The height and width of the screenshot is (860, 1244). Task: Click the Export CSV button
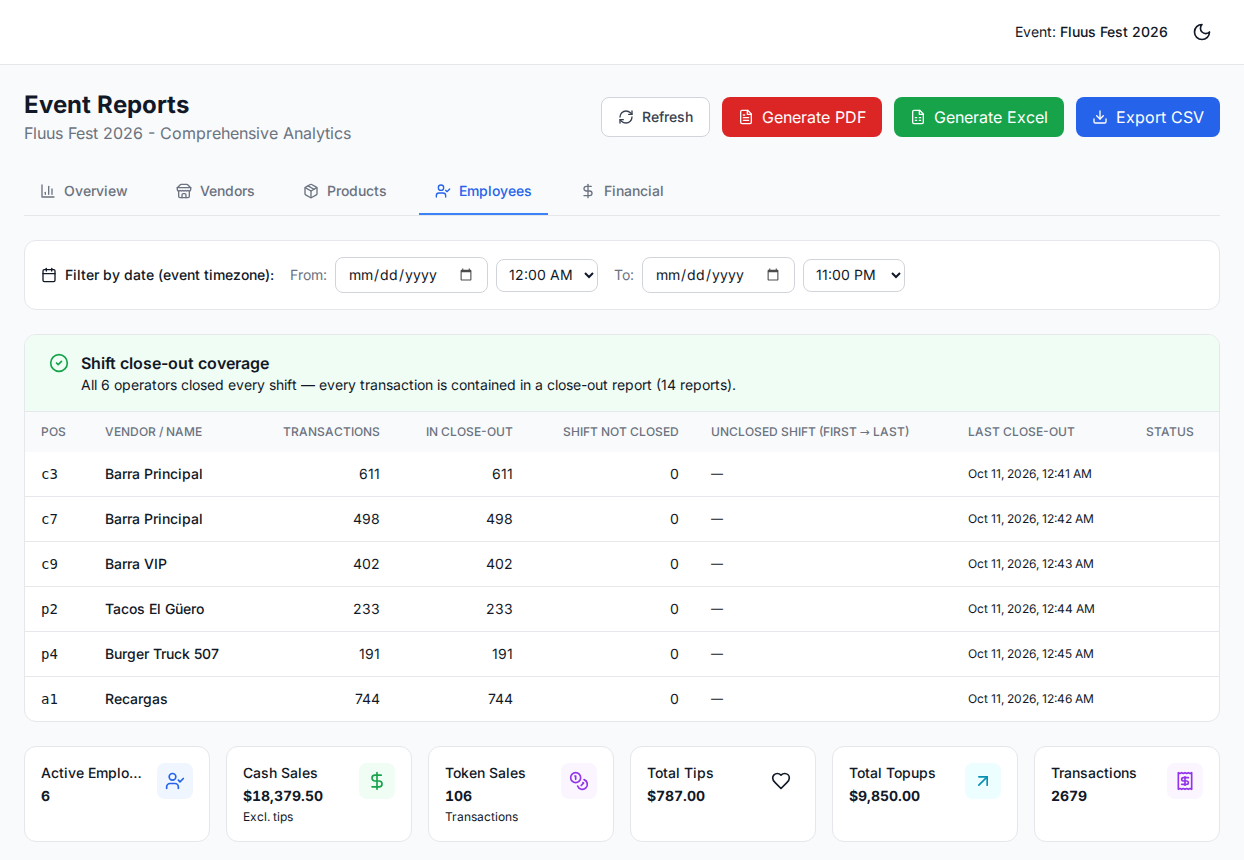coord(1148,117)
